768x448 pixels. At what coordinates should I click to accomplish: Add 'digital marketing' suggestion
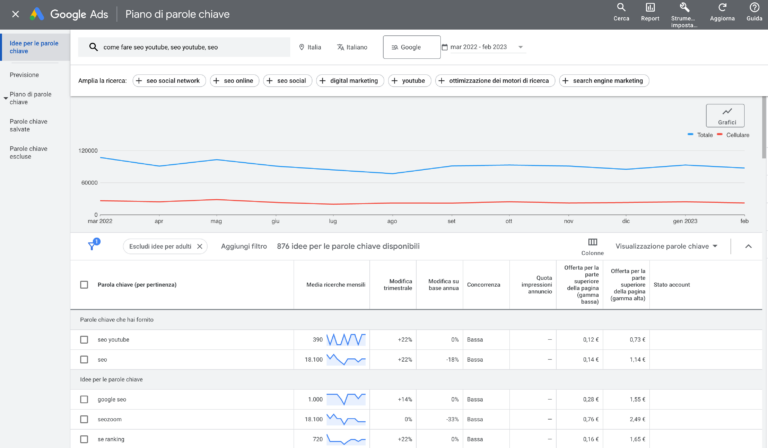(349, 80)
